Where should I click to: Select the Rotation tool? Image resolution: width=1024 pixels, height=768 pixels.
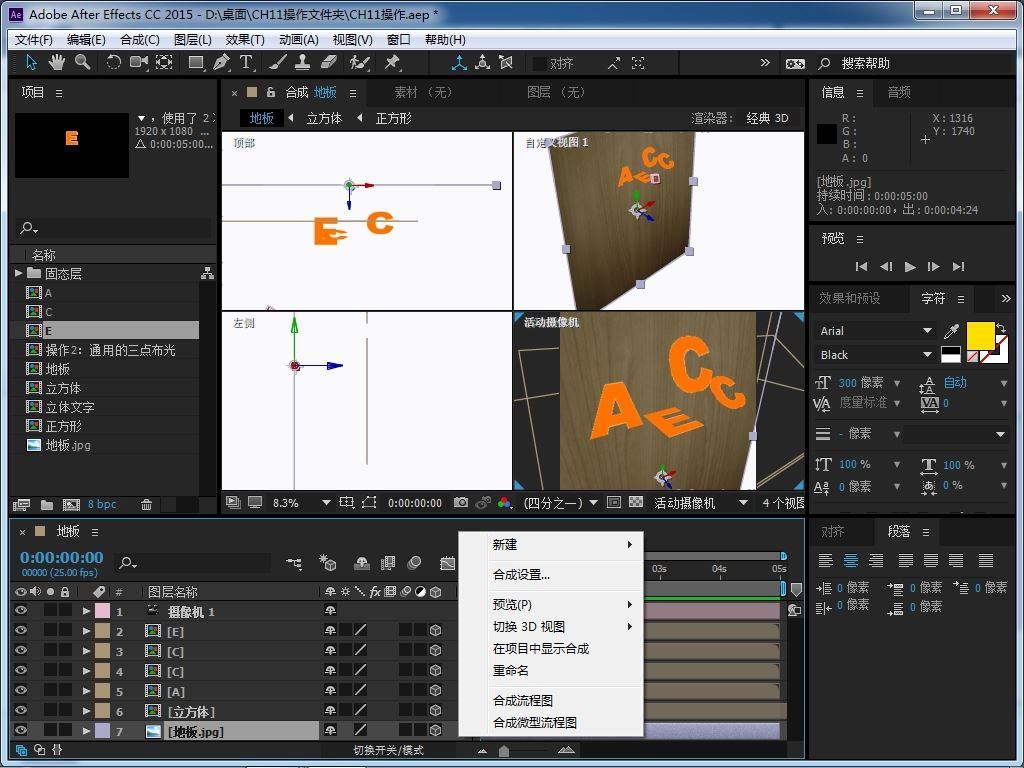tap(114, 63)
